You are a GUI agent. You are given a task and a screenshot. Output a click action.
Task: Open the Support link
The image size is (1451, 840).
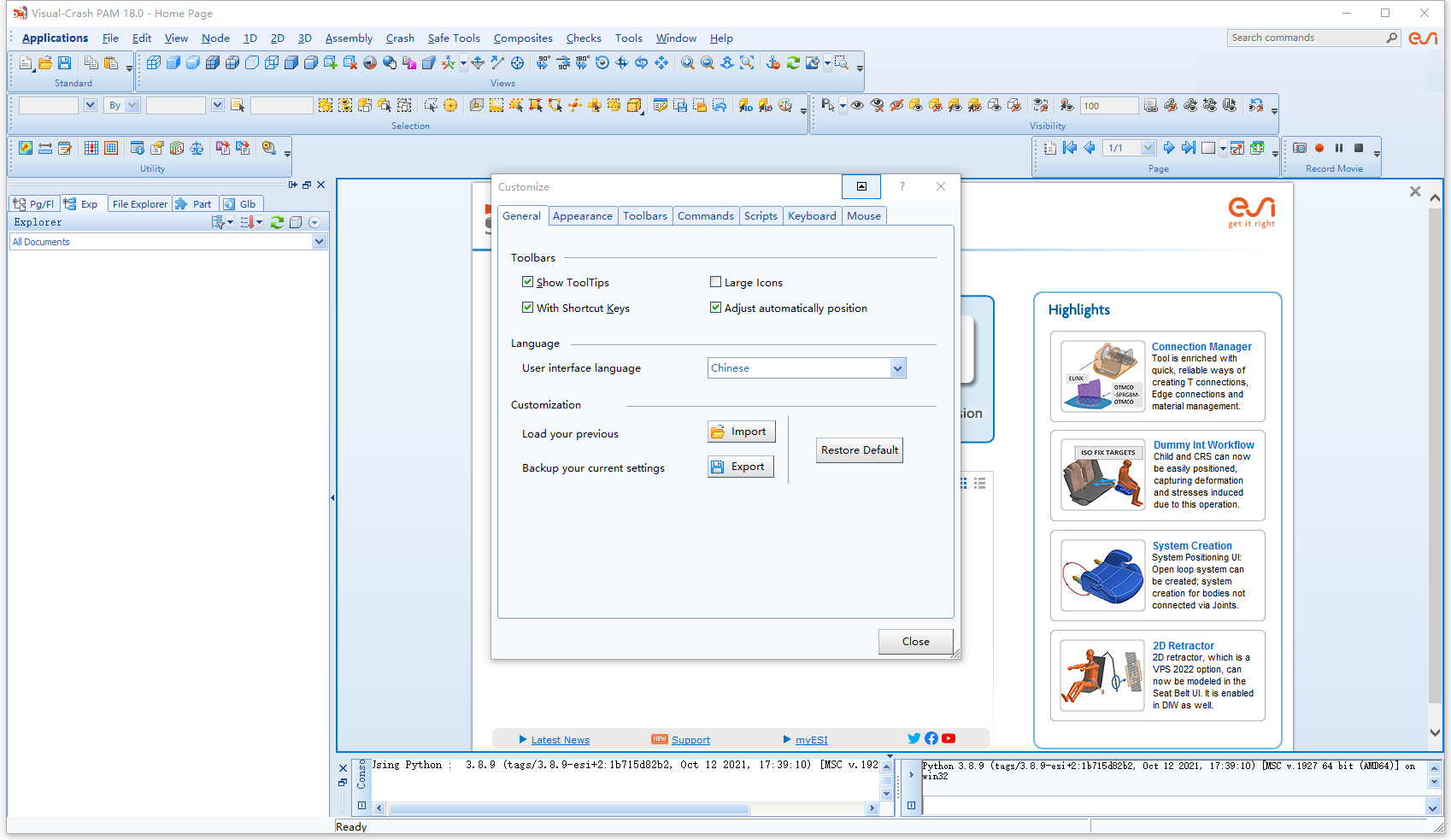pyautogui.click(x=690, y=740)
